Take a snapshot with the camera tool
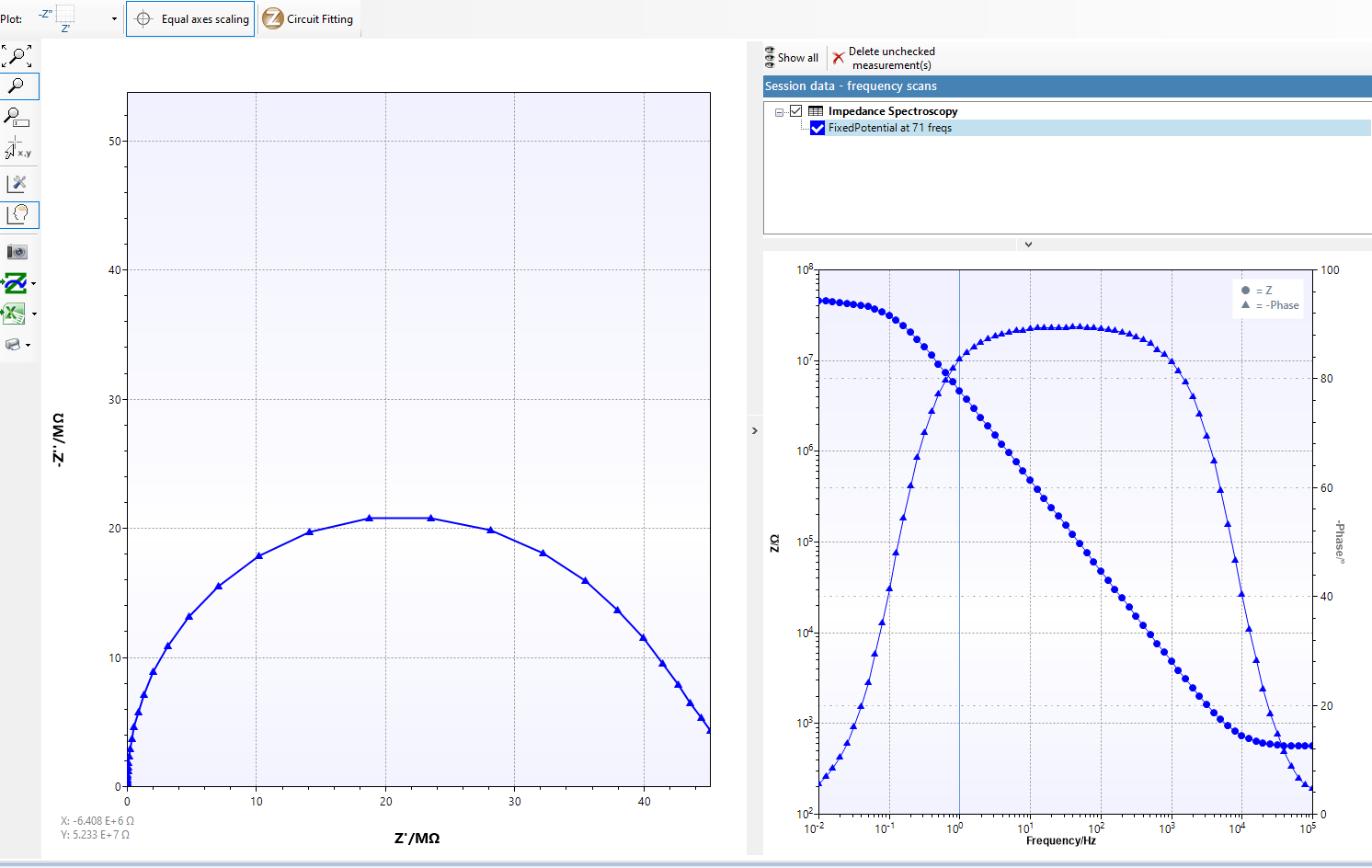This screenshot has height=868, width=1372. (17, 250)
